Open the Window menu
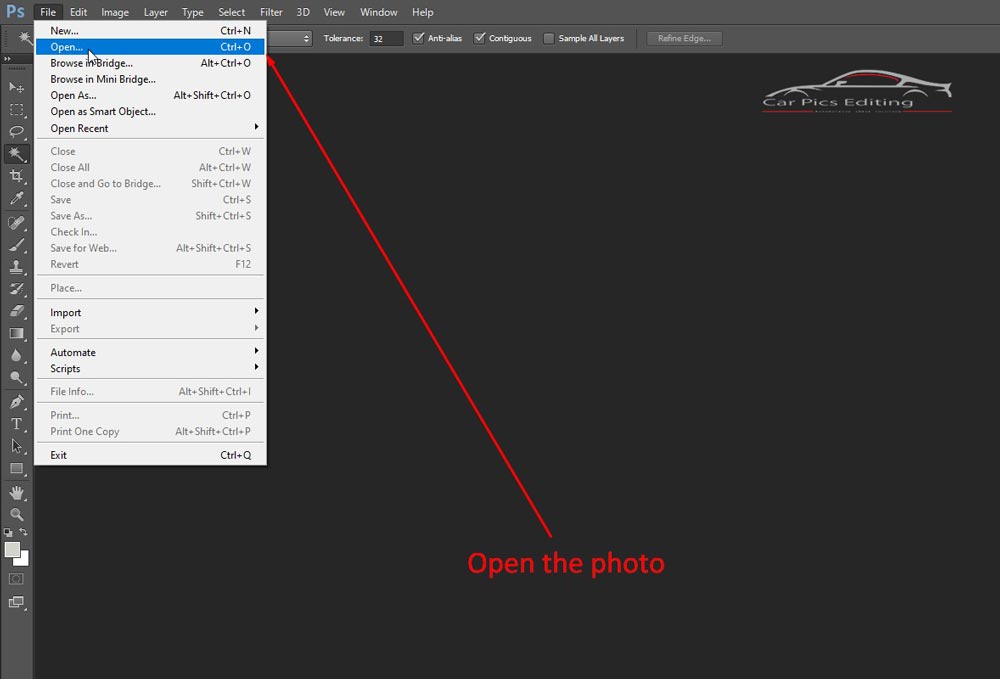Viewport: 1000px width, 679px height. point(379,12)
